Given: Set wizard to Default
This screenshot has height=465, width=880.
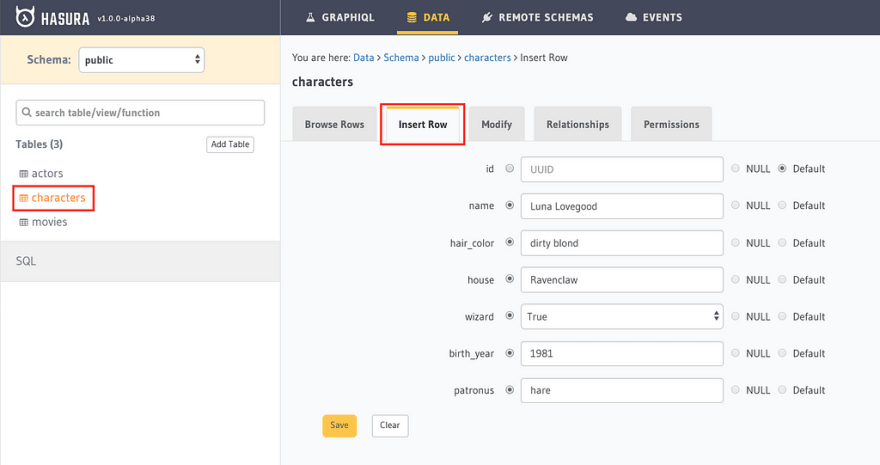Looking at the screenshot, I should [x=782, y=316].
